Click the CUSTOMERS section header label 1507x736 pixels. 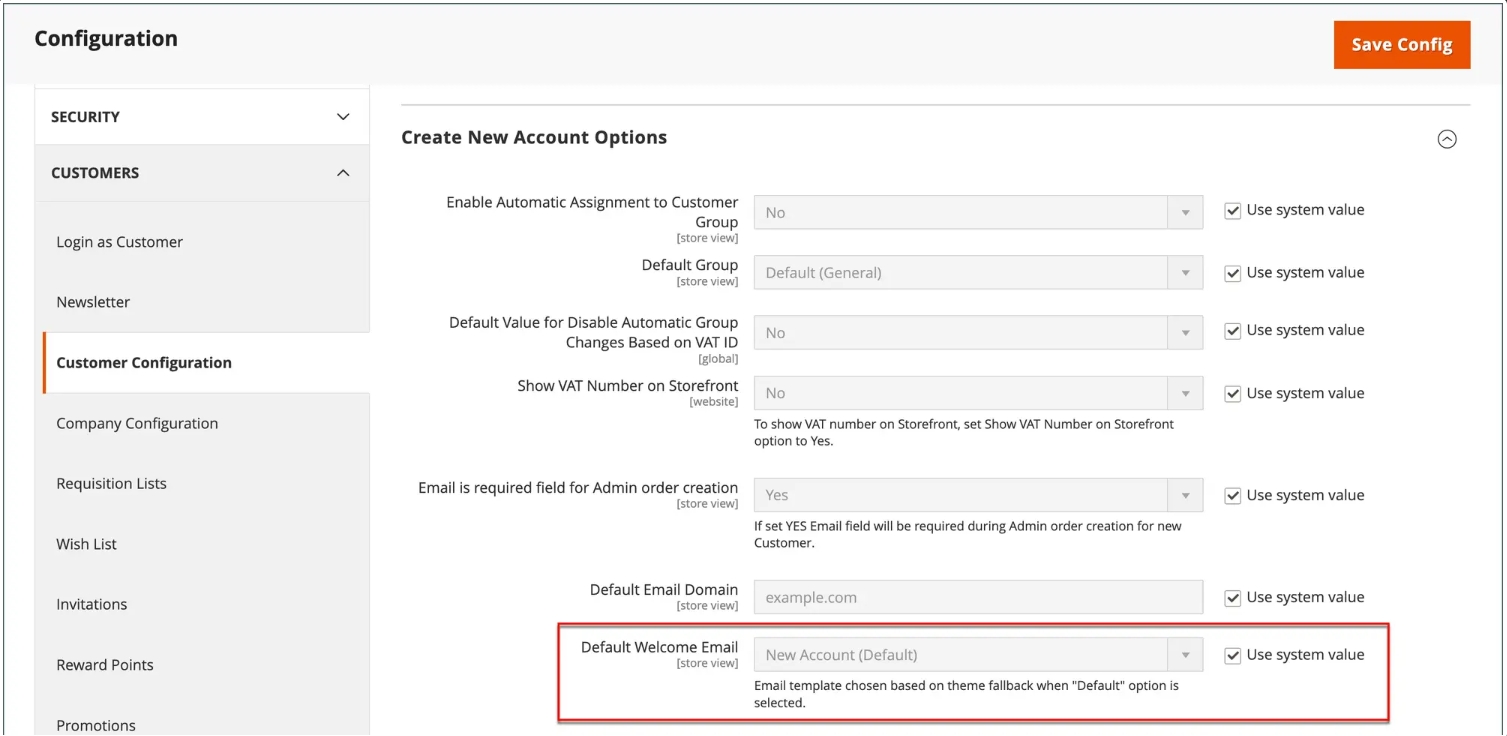pos(95,173)
